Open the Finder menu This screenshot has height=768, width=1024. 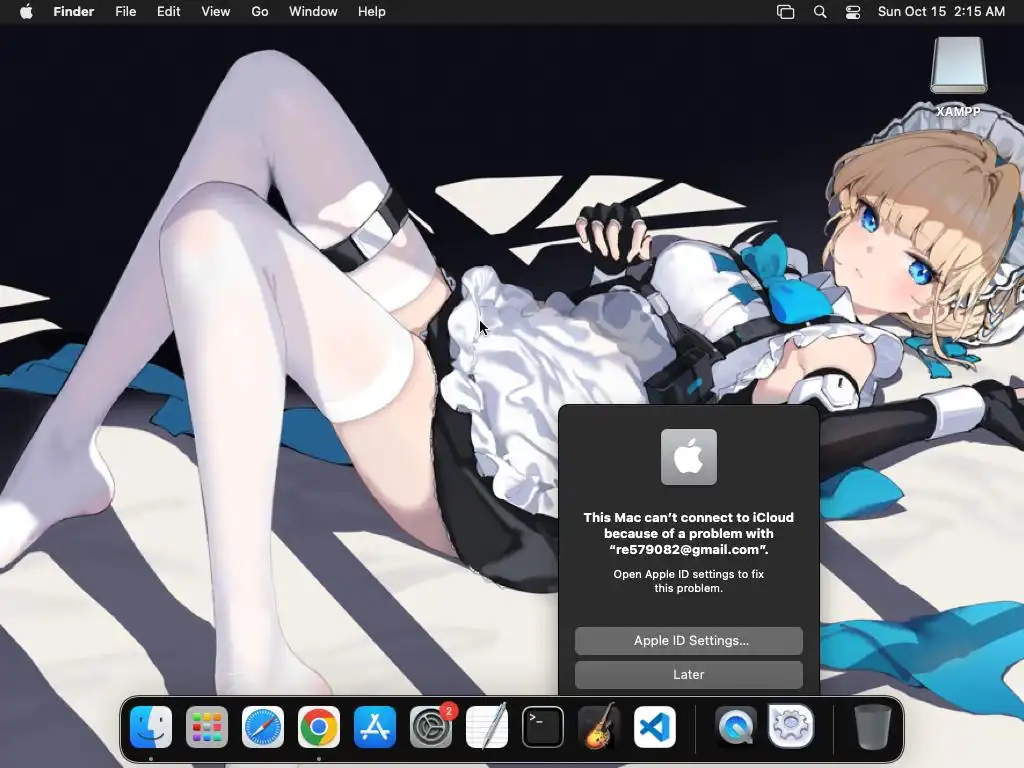[74, 12]
